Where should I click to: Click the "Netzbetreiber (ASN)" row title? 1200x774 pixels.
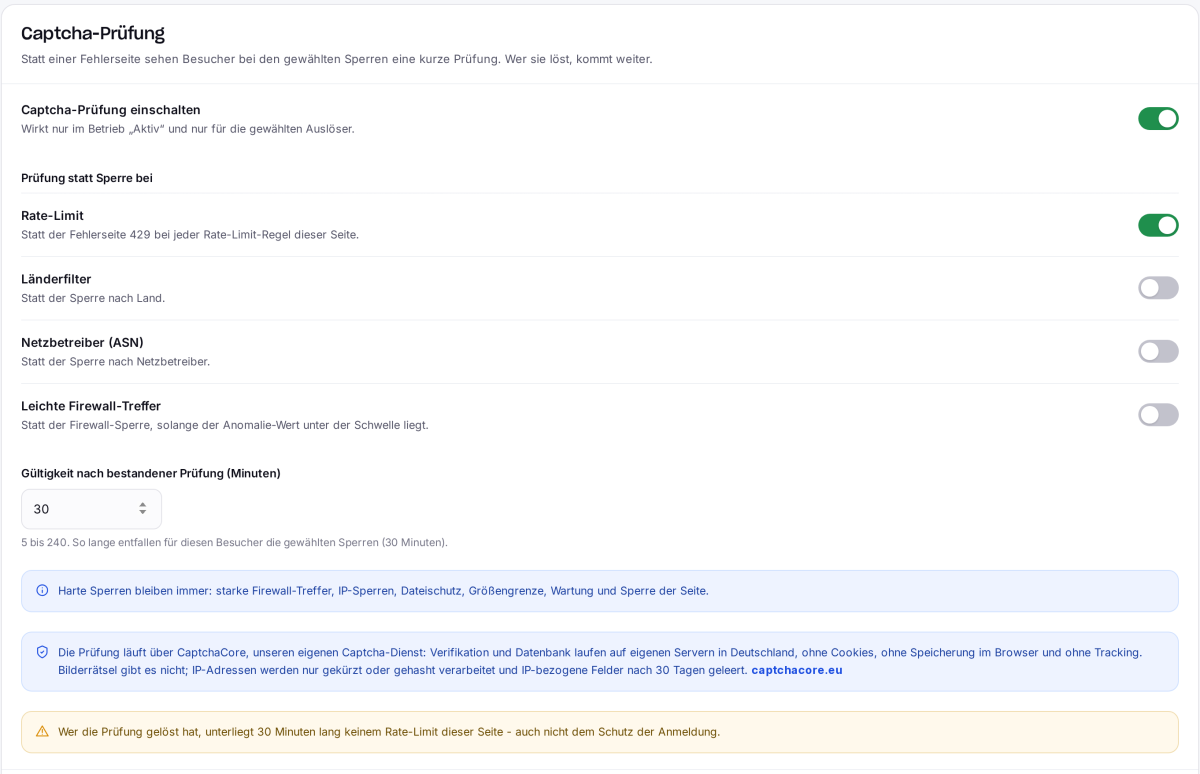pyautogui.click(x=82, y=342)
